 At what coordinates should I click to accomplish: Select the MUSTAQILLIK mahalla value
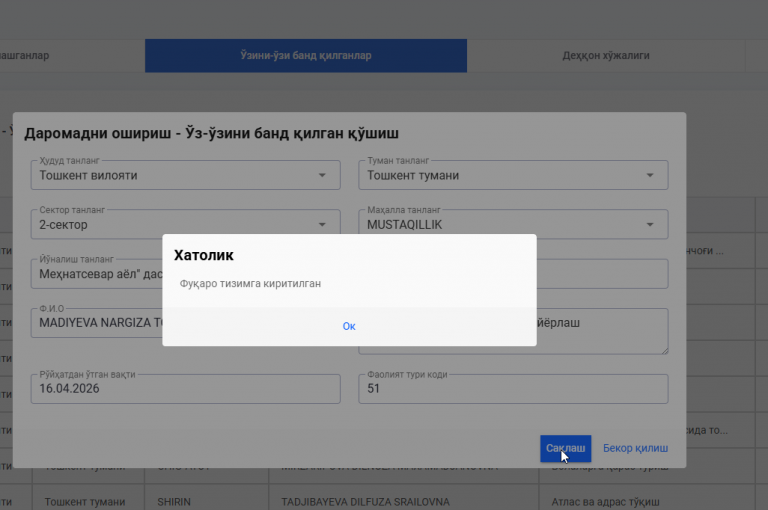pyautogui.click(x=405, y=225)
